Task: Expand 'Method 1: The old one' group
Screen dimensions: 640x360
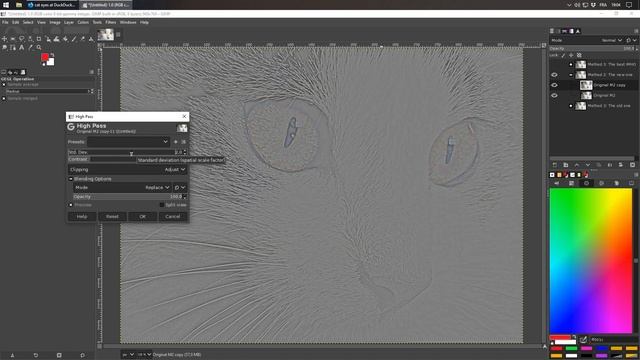Action: click(x=571, y=106)
